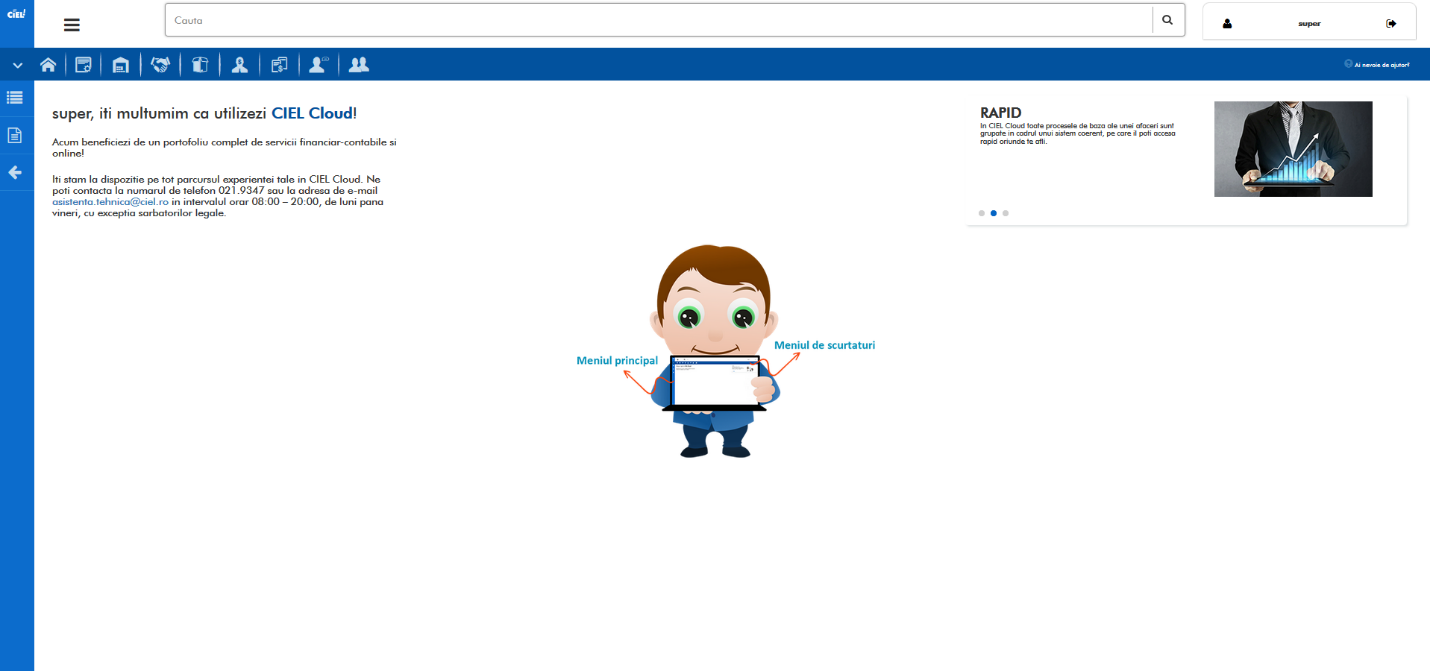Viewport: 1430px width, 671px height.
Task: Click the 'super' username label
Action: pyautogui.click(x=1309, y=23)
